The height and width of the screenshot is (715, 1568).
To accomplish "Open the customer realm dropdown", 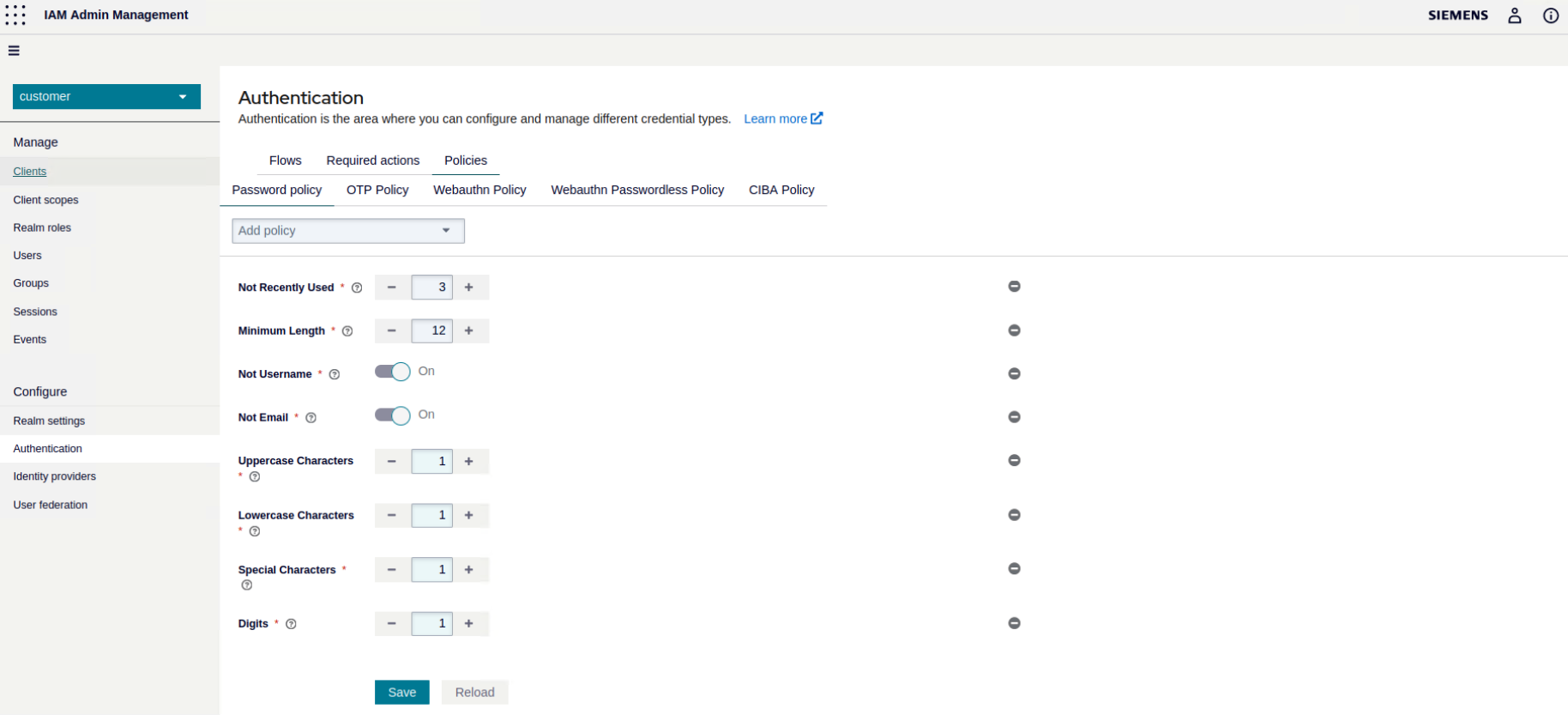I will 106,97.
